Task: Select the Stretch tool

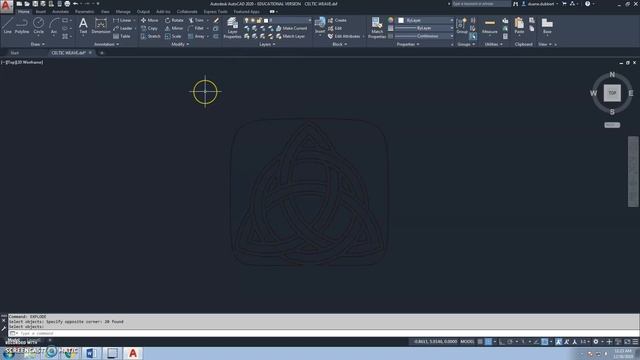Action: 151,36
